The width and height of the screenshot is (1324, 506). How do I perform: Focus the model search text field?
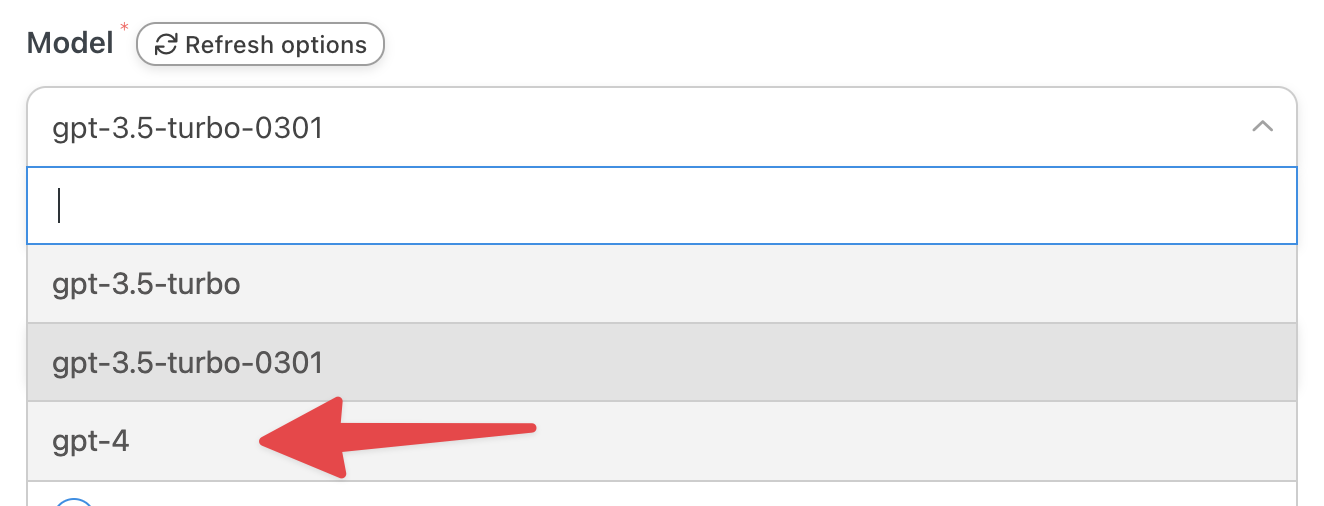662,205
